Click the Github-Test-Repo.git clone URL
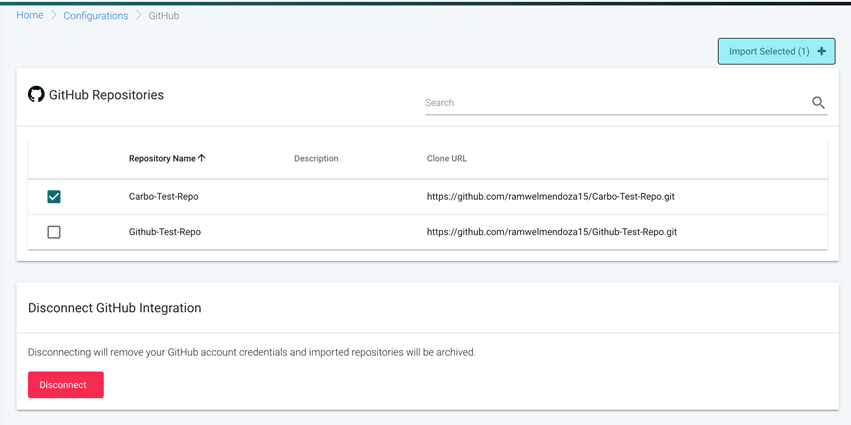Screen dimensions: 851x425 click(x=551, y=232)
